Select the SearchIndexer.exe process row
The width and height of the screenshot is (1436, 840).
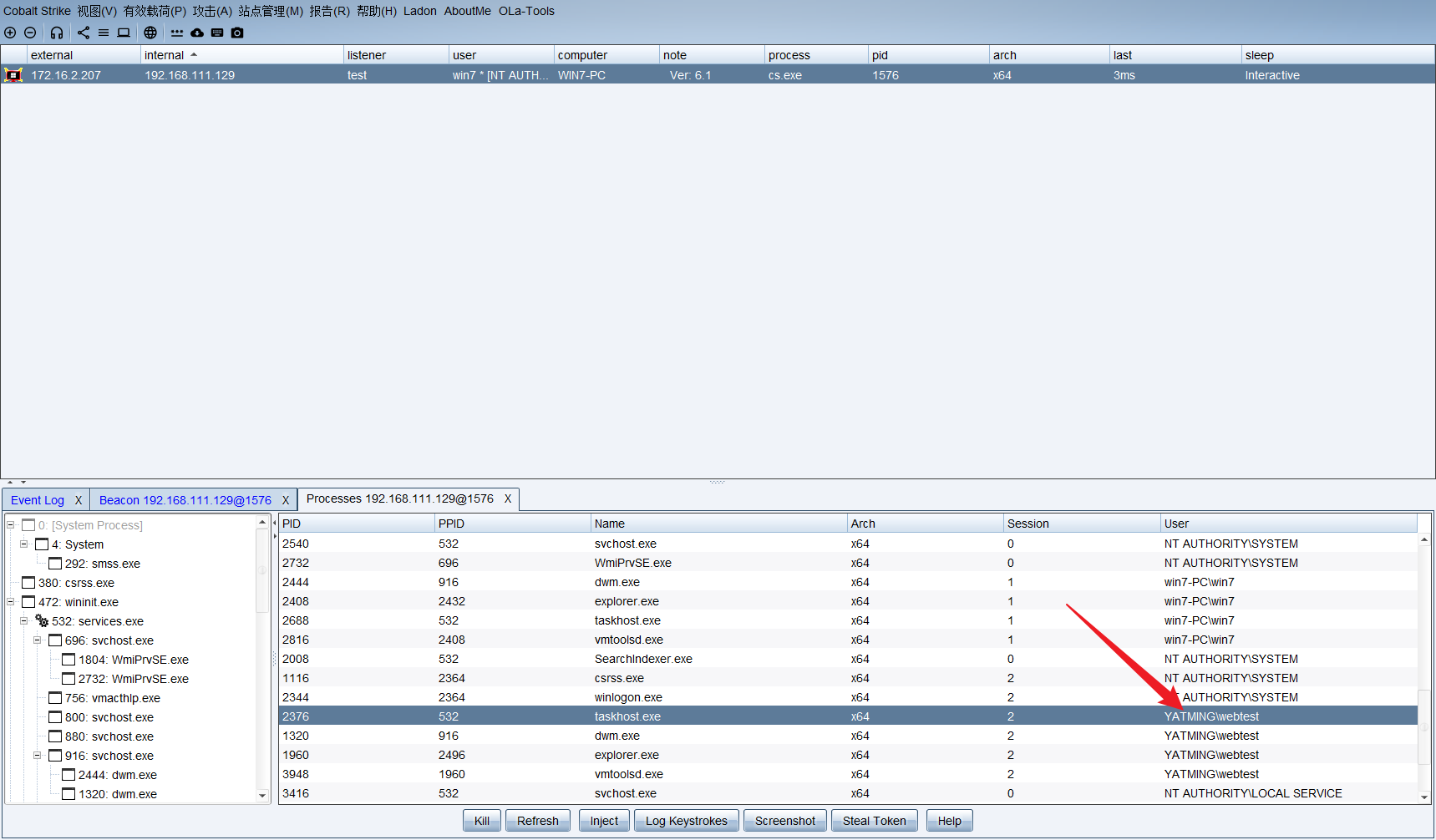coord(848,659)
